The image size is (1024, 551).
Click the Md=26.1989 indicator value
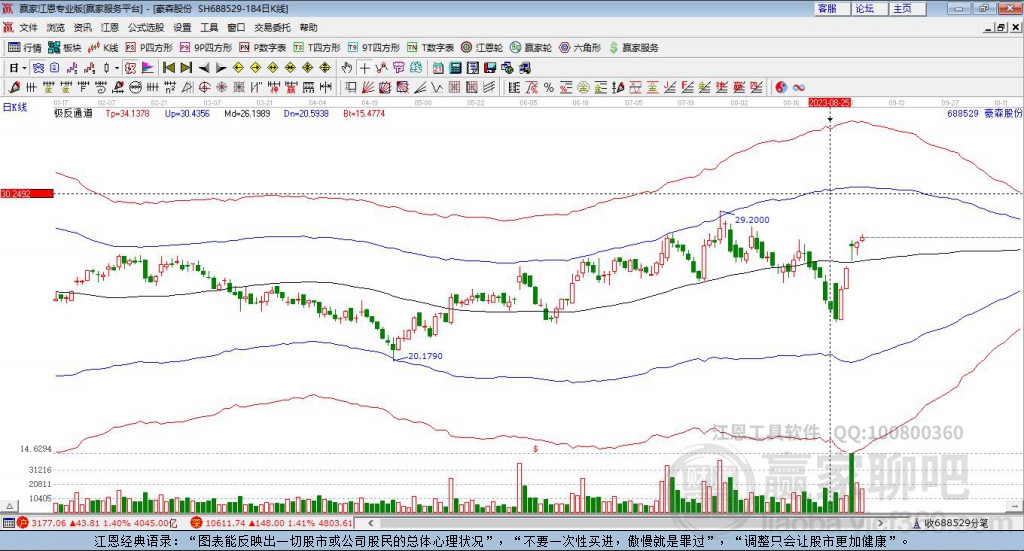coord(247,114)
